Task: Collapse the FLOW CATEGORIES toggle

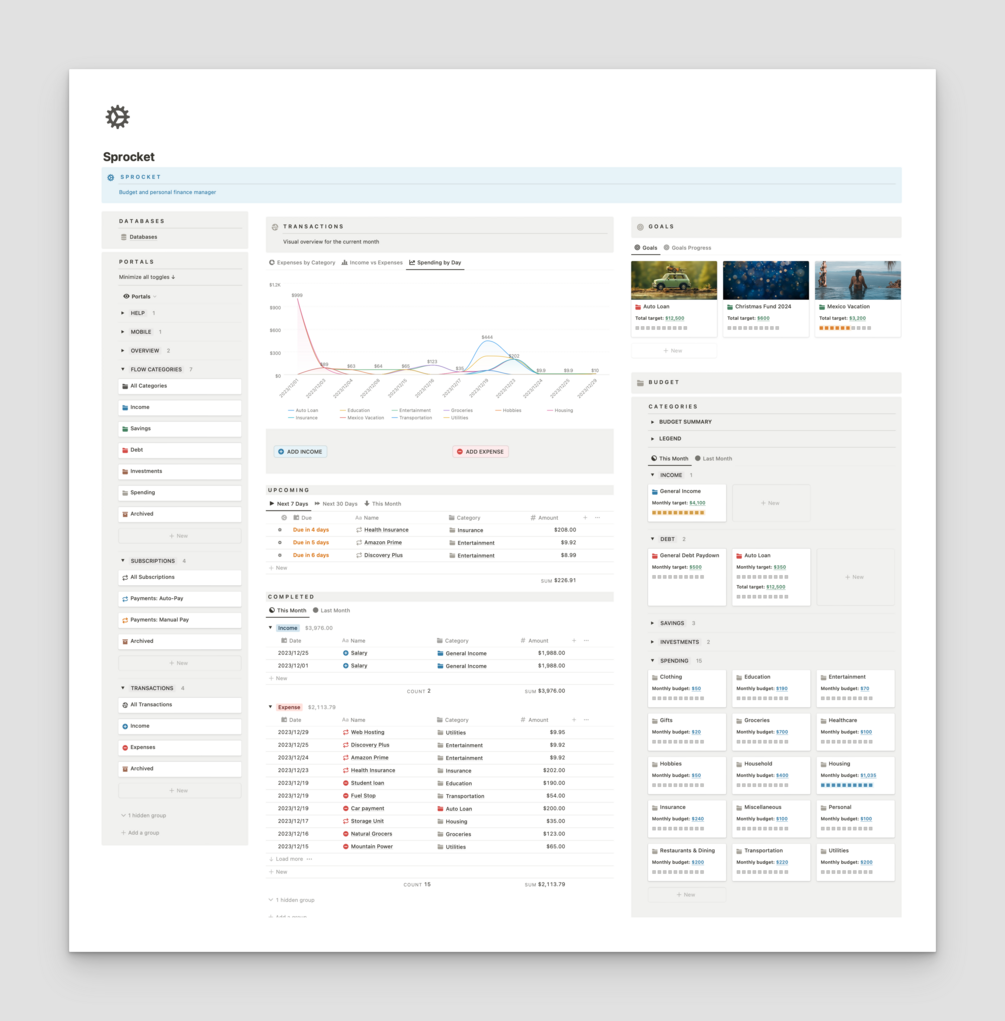Action: pyautogui.click(x=122, y=369)
